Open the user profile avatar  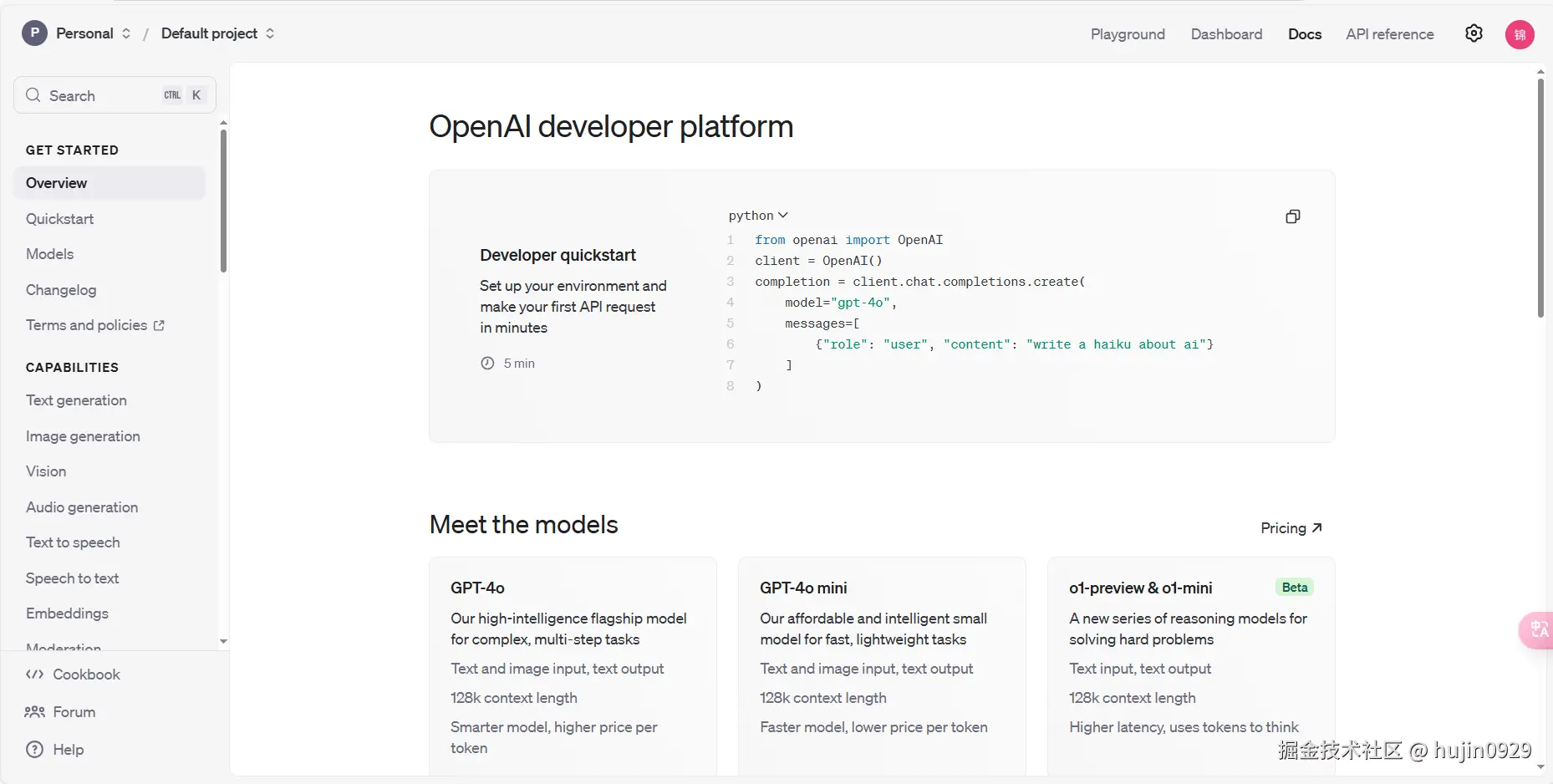click(x=1520, y=34)
